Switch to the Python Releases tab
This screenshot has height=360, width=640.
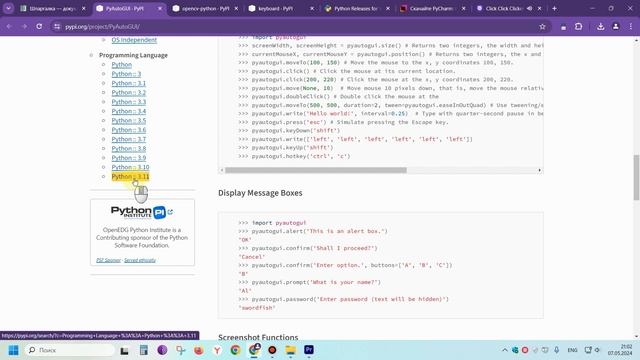pos(358,8)
